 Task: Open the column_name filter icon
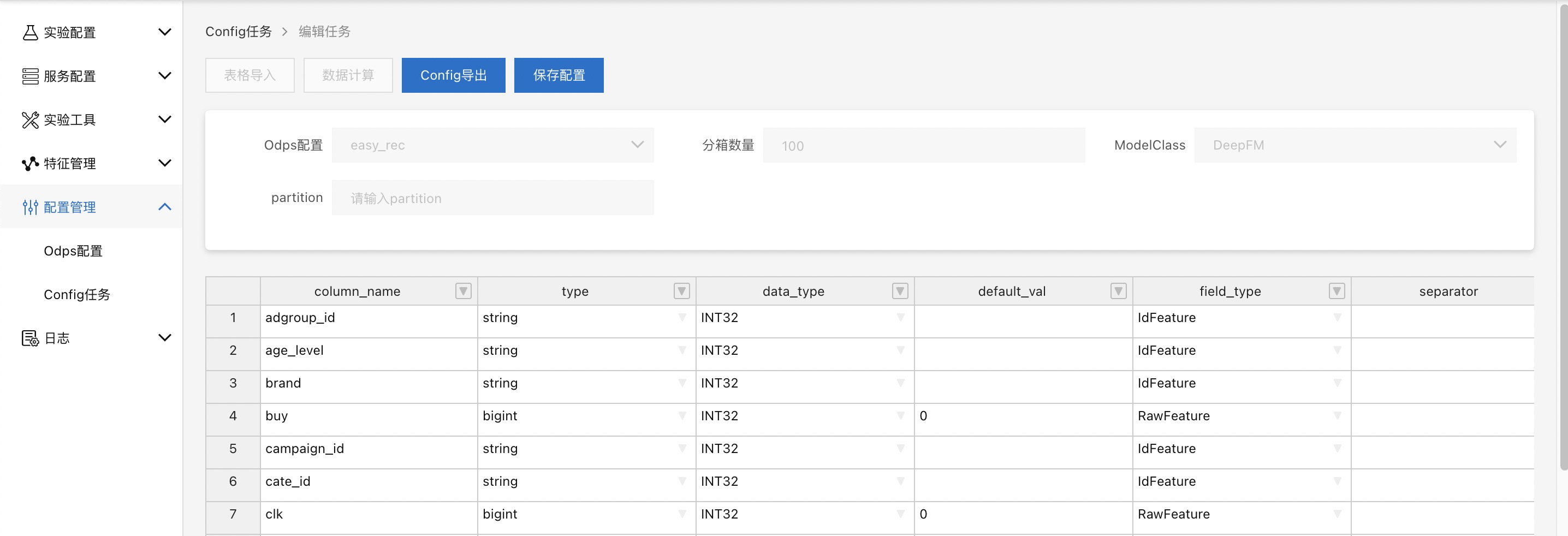463,291
